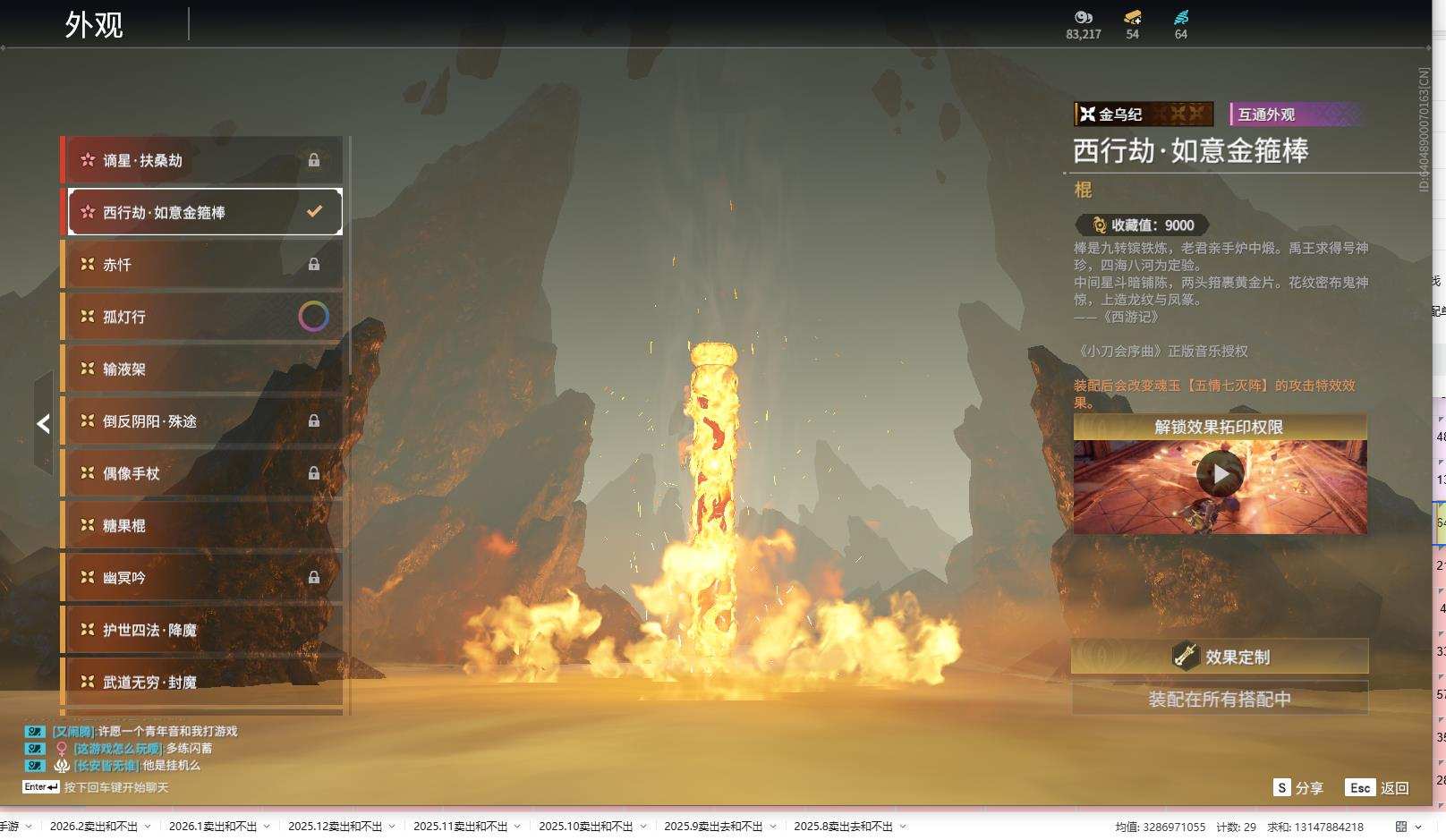This screenshot has height=840, width=1446.
Task: Click the lock icon on 偶像手杖
Action: (314, 473)
